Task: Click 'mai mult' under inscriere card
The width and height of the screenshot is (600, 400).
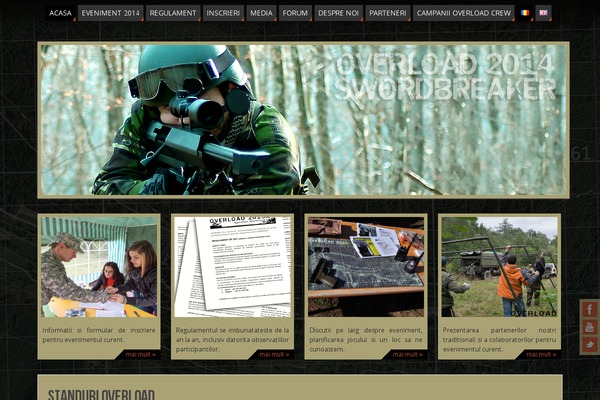Action: 140,354
